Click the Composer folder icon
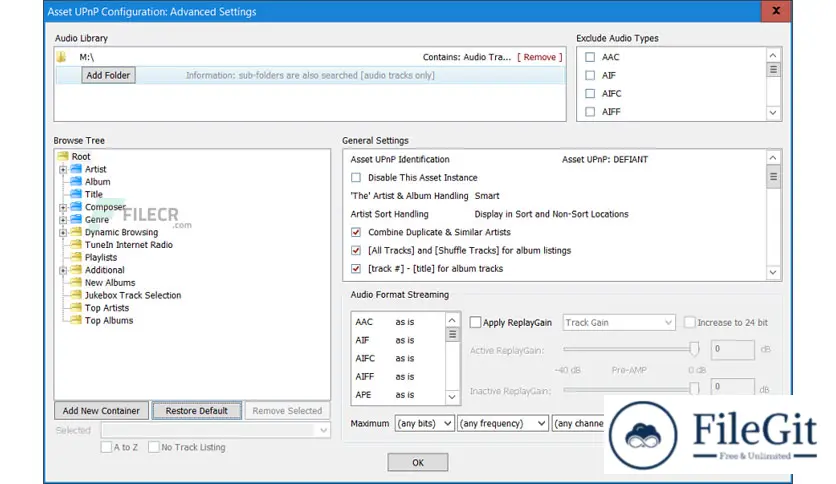836x484 pixels. [76, 207]
